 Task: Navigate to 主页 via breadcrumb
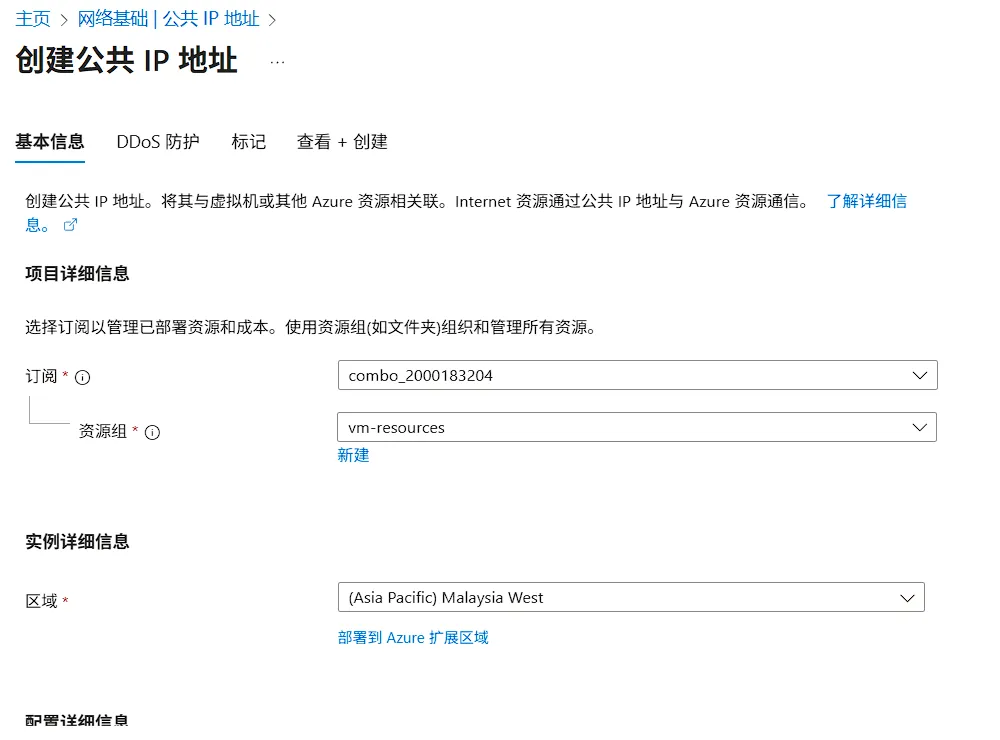pos(33,17)
